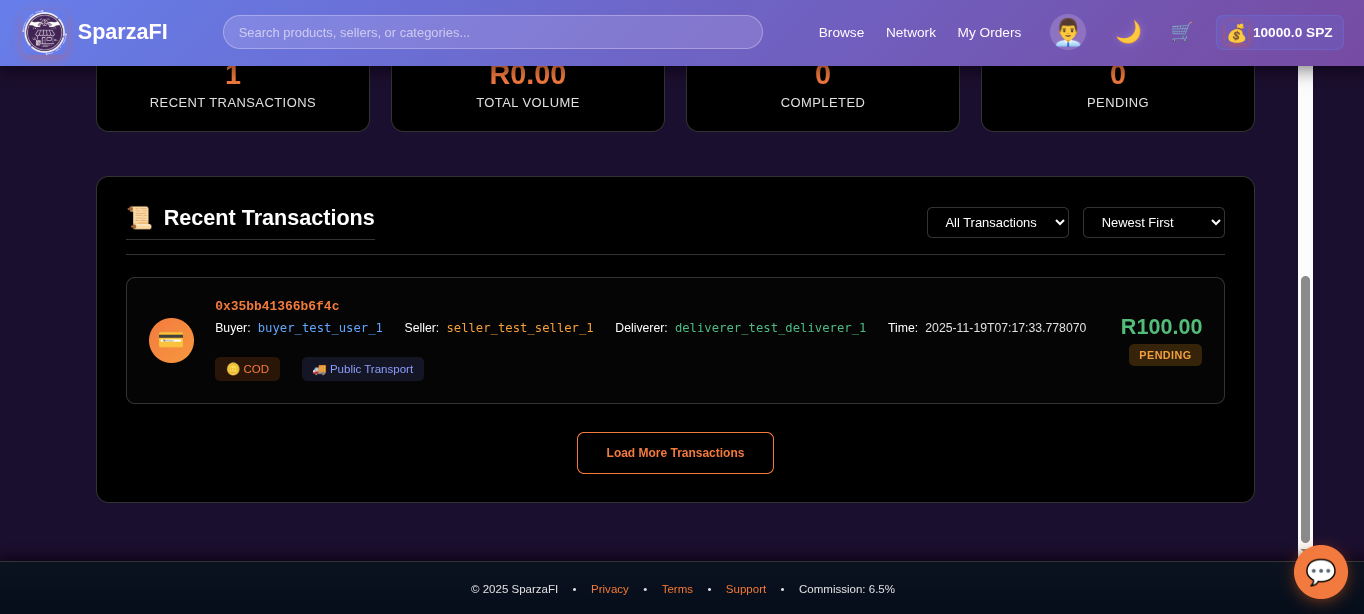Open the shopping cart icon

point(1180,32)
